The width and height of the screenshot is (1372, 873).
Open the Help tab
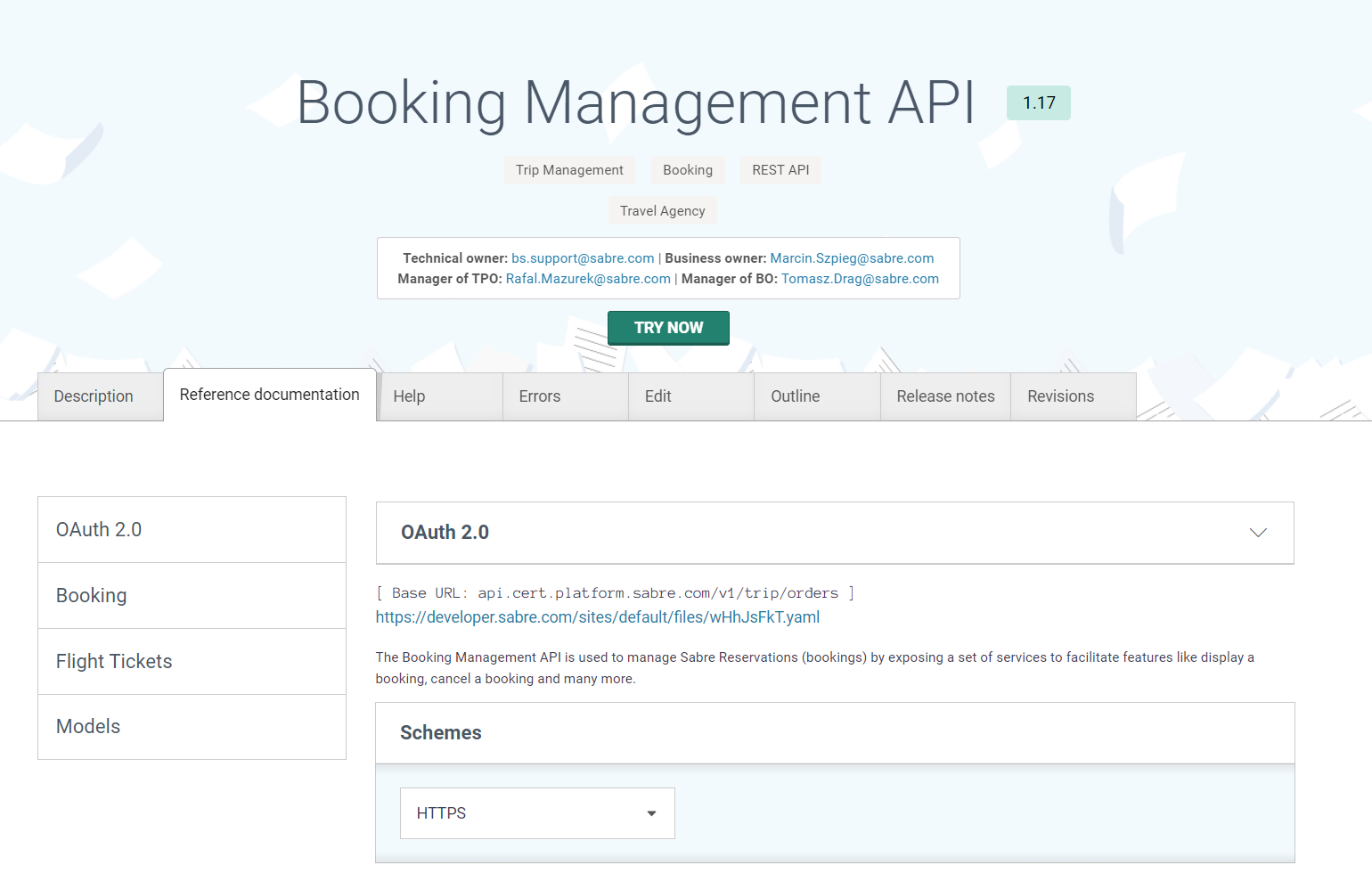click(440, 396)
